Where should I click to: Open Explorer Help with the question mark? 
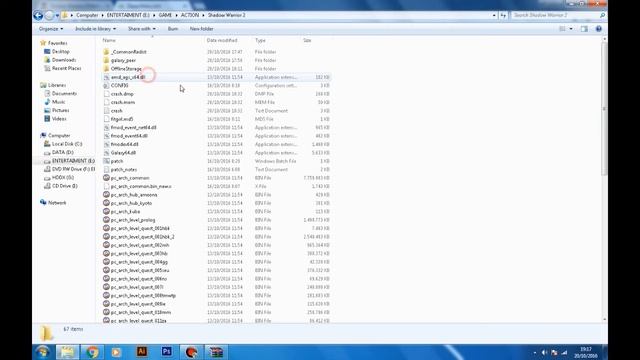(x=599, y=29)
